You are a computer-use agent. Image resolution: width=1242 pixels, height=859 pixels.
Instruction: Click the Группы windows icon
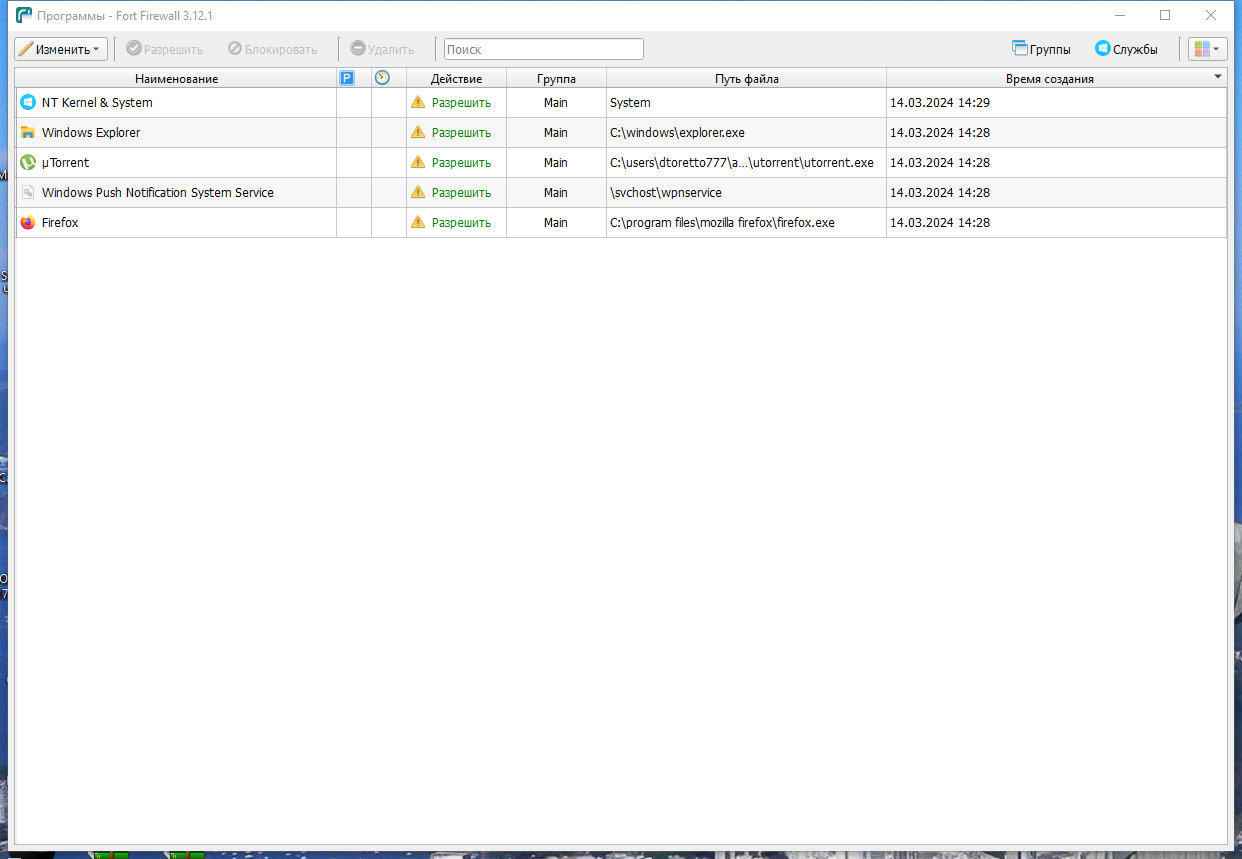pos(1020,48)
